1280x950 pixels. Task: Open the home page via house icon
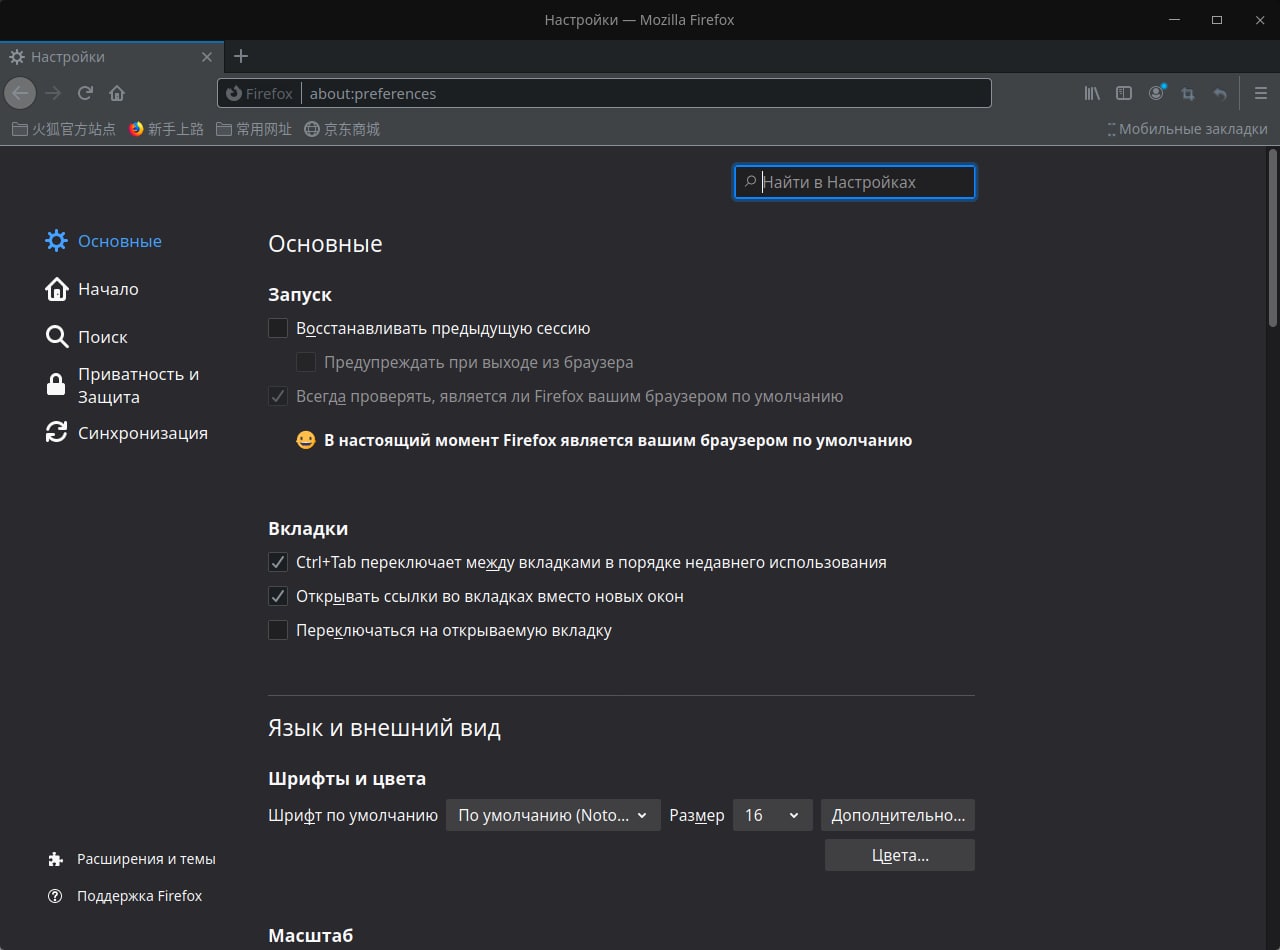pos(117,93)
